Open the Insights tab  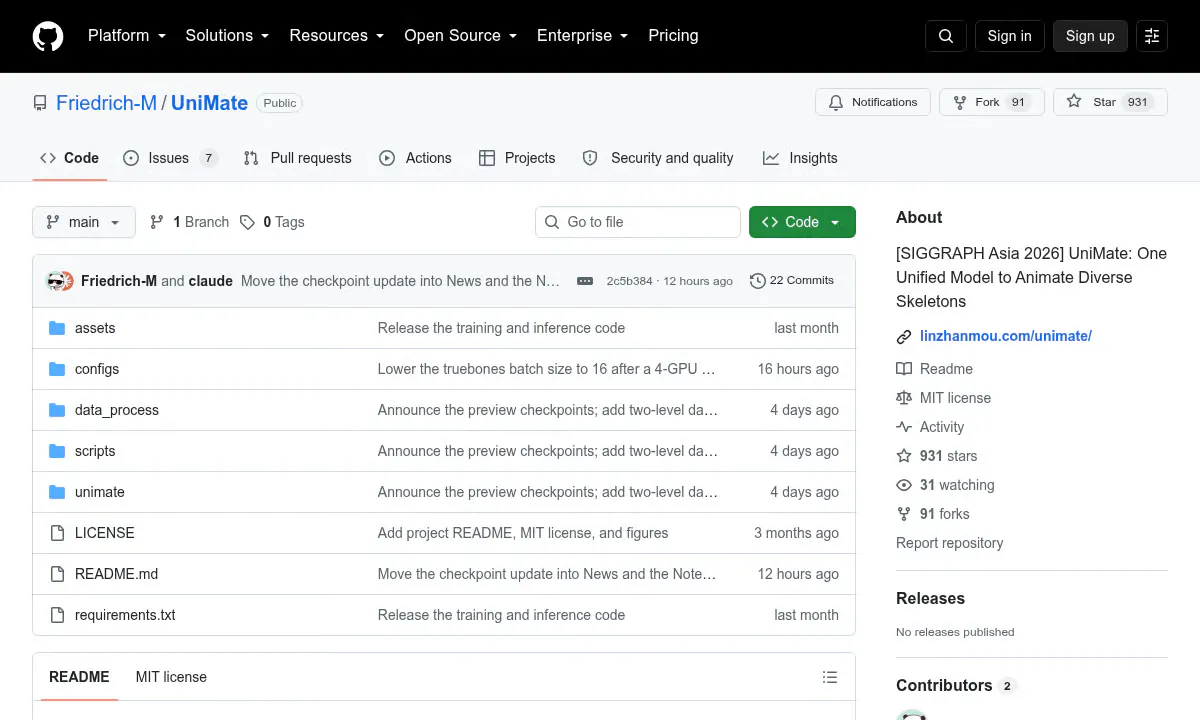800,158
